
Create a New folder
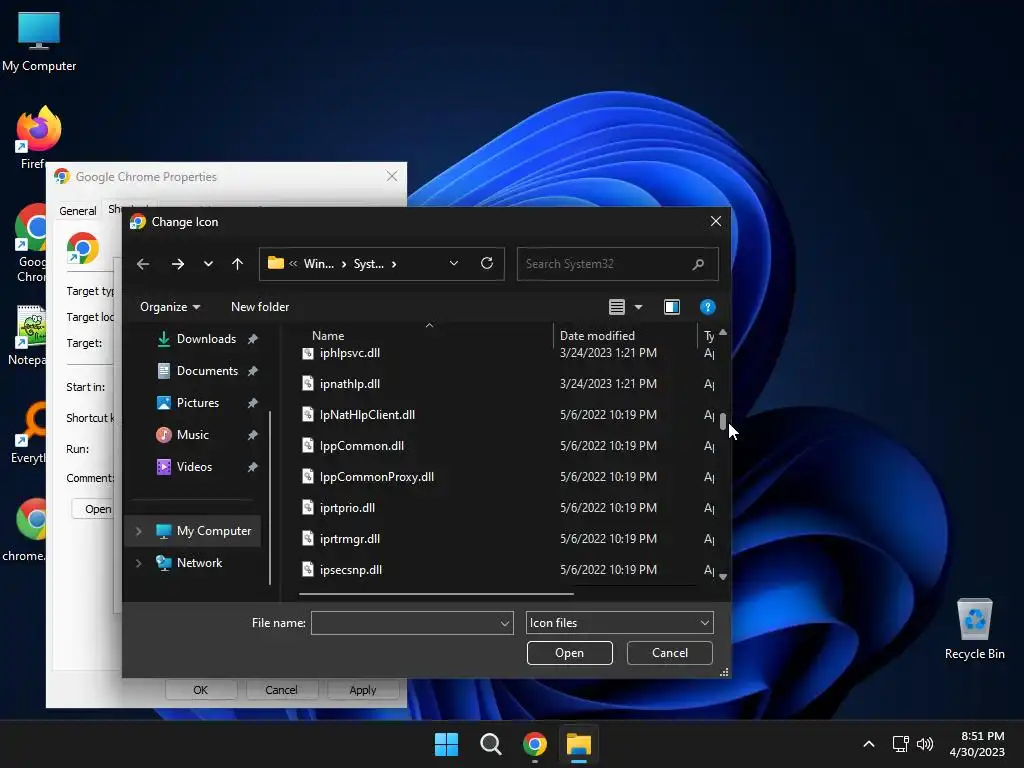pyautogui.click(x=260, y=307)
